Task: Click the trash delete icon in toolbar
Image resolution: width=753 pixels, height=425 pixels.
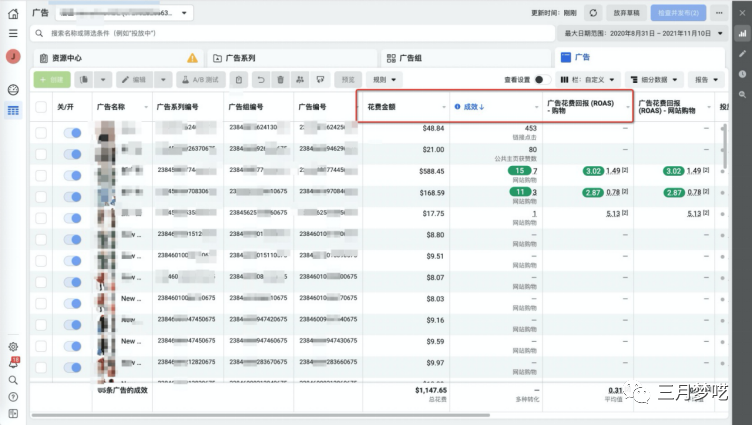Action: coord(280,79)
